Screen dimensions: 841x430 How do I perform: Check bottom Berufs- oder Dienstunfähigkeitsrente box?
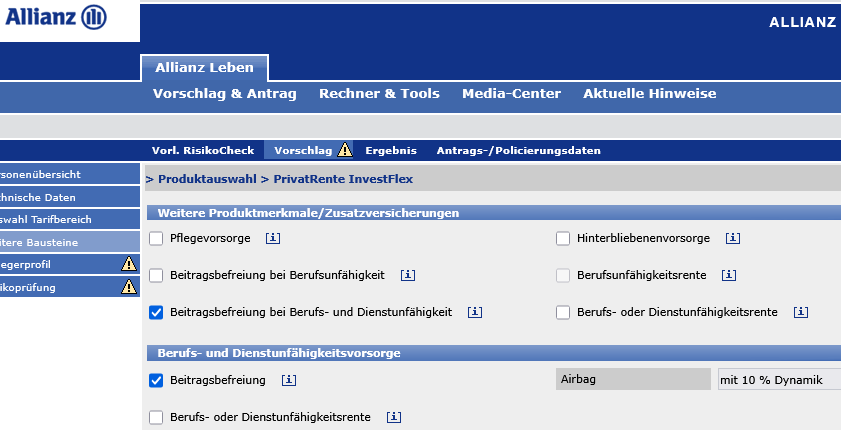pyautogui.click(x=156, y=418)
